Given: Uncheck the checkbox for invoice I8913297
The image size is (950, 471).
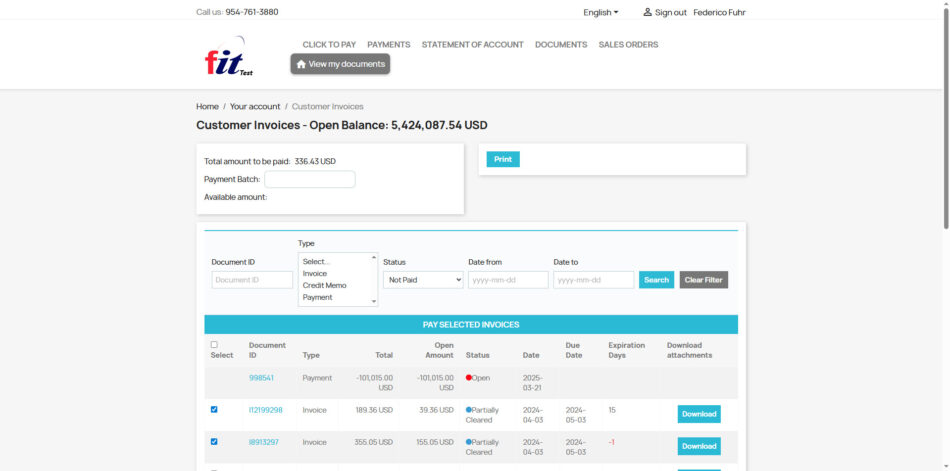Looking at the screenshot, I should (214, 441).
